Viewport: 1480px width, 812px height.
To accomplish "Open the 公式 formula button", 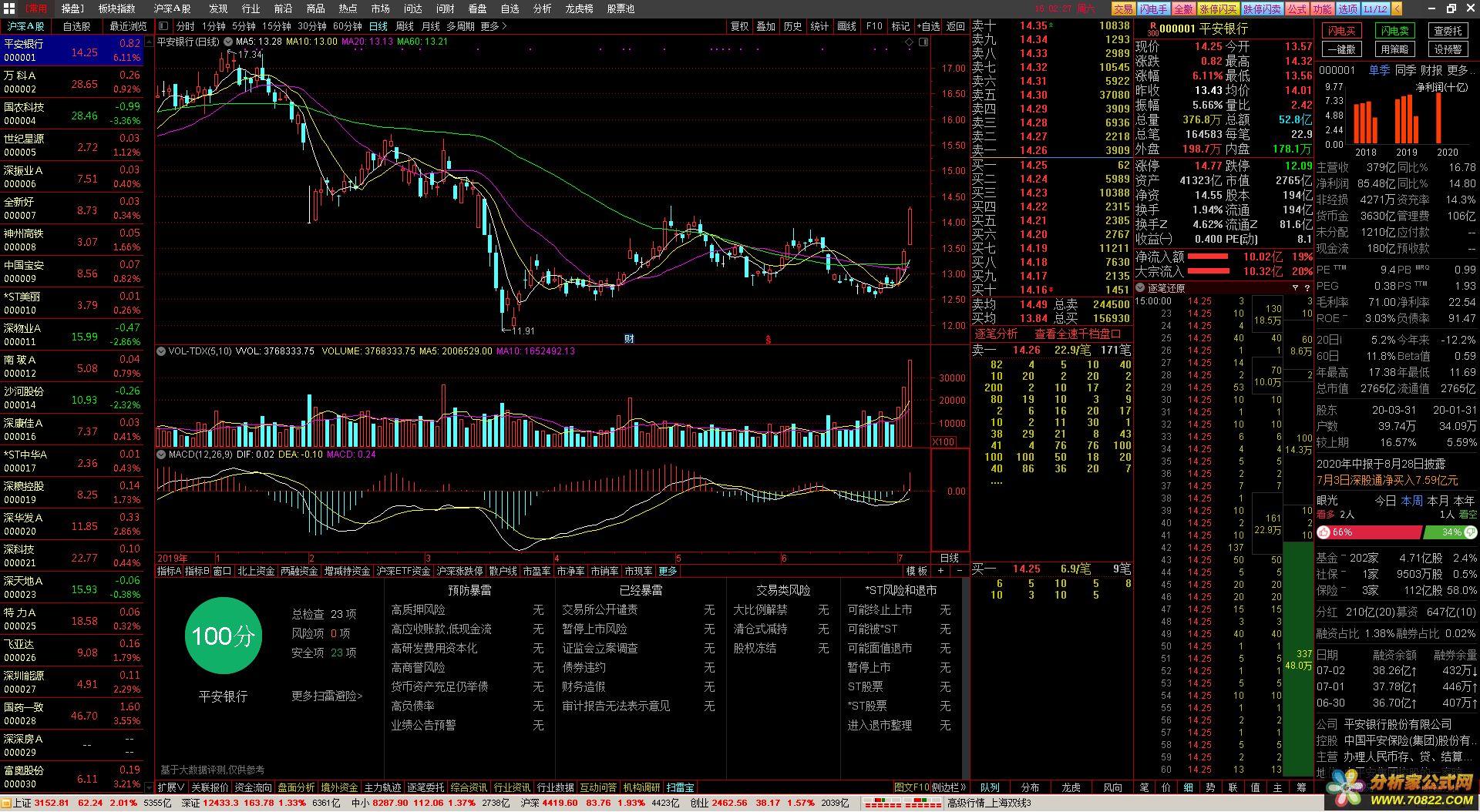I will [1297, 9].
